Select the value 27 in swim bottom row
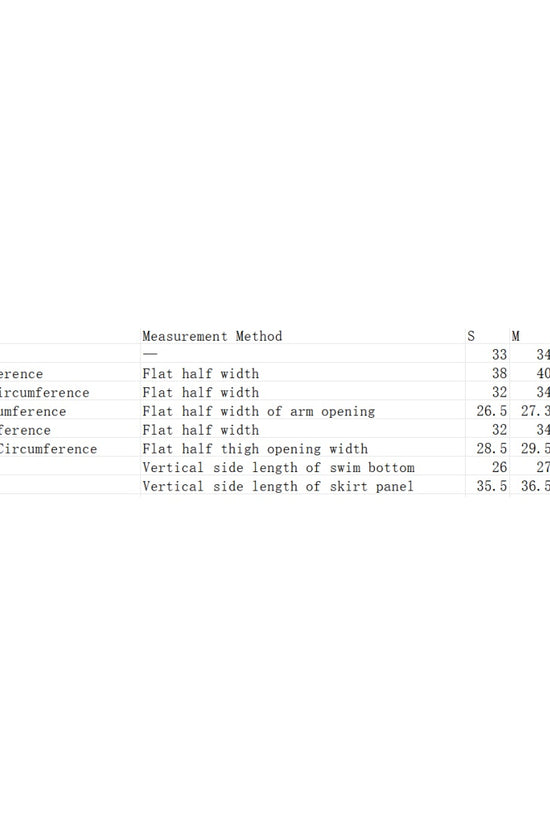Viewport: 550px width, 825px height. (543, 468)
